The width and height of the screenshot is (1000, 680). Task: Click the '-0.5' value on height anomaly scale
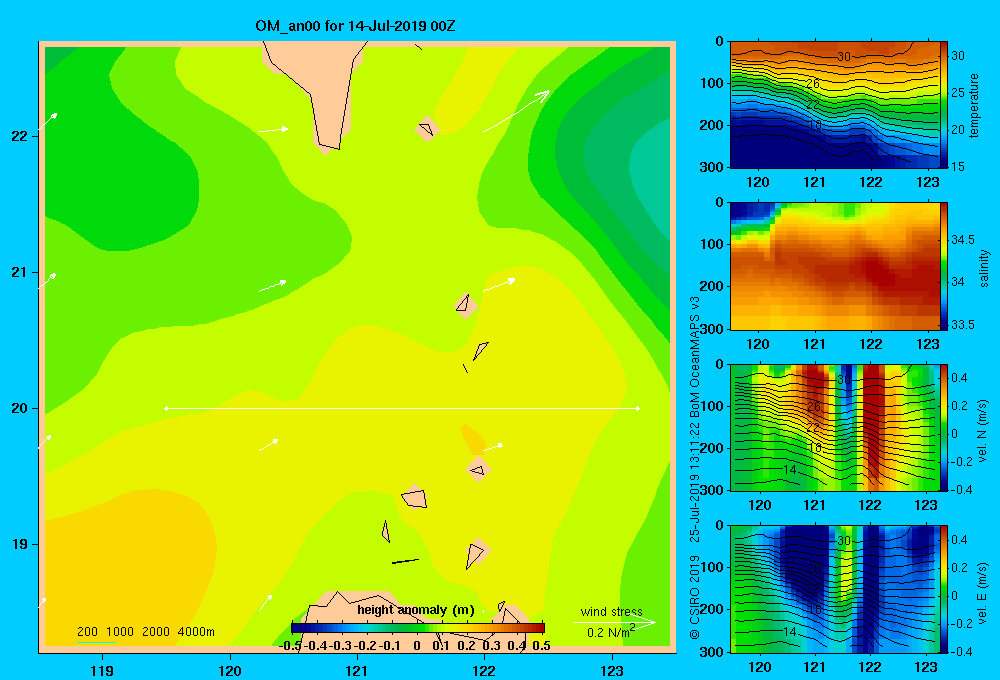tap(291, 646)
